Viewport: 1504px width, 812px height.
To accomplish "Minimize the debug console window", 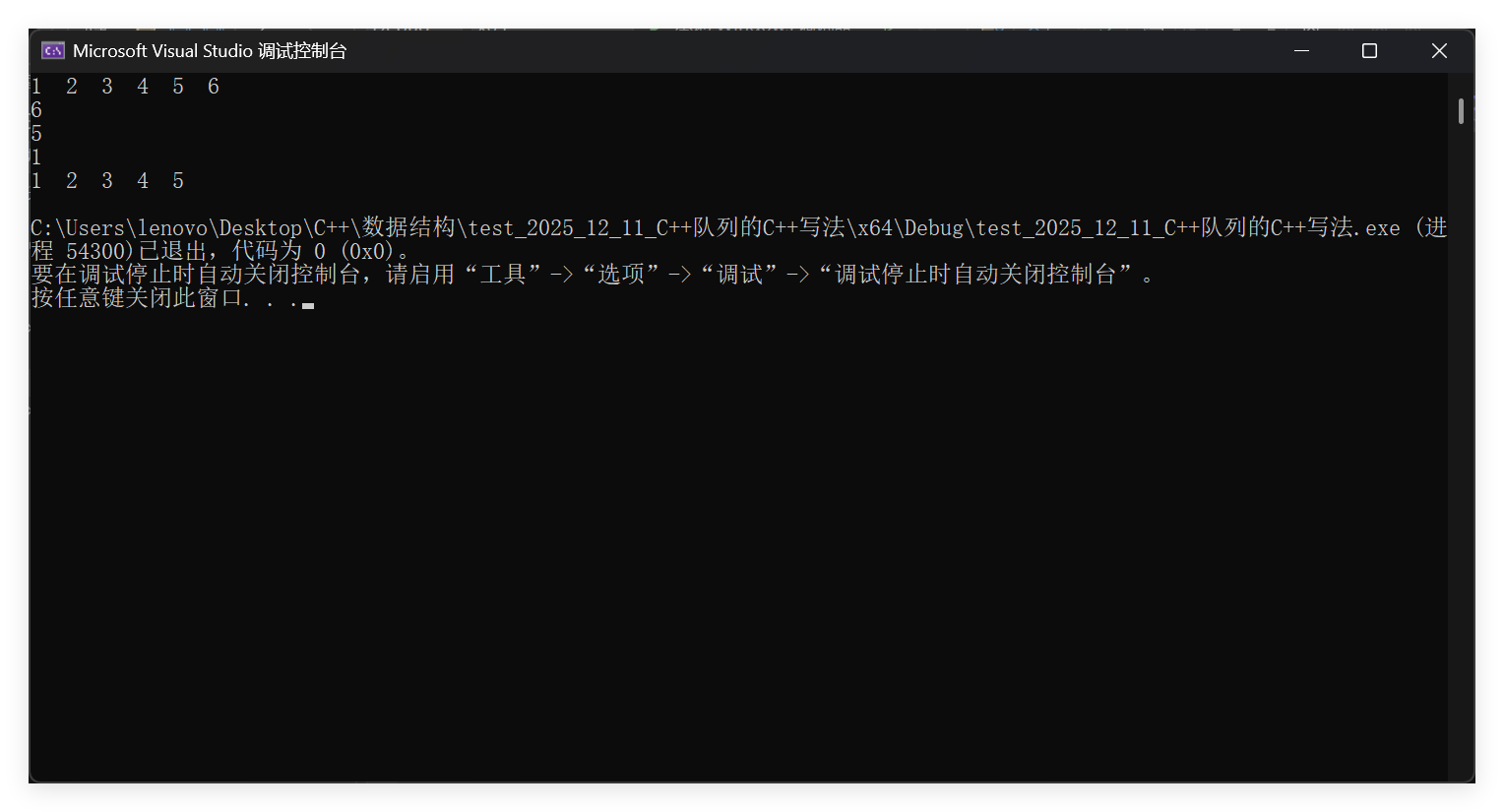I will [x=1301, y=50].
